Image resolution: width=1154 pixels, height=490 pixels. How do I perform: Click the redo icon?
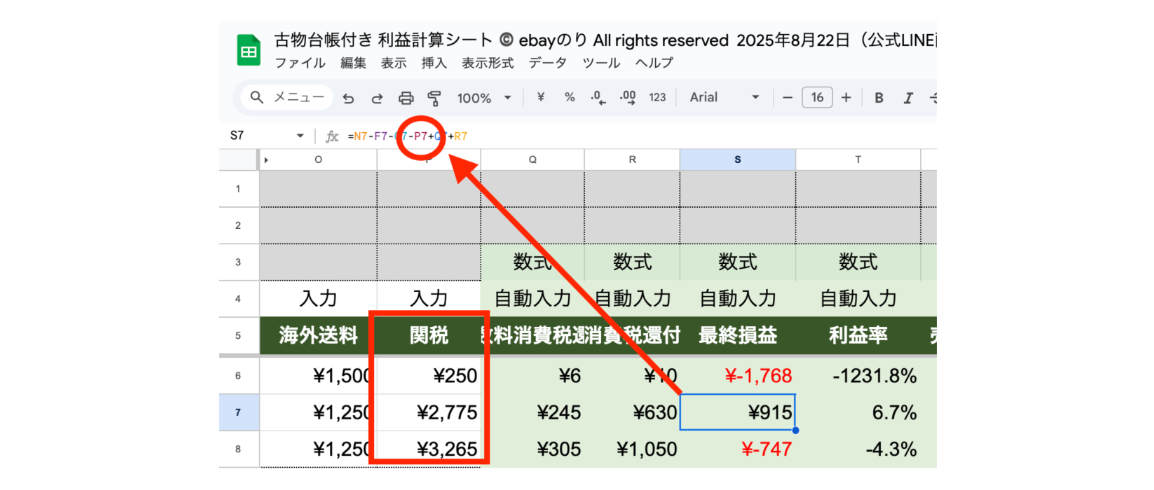pyautogui.click(x=377, y=98)
